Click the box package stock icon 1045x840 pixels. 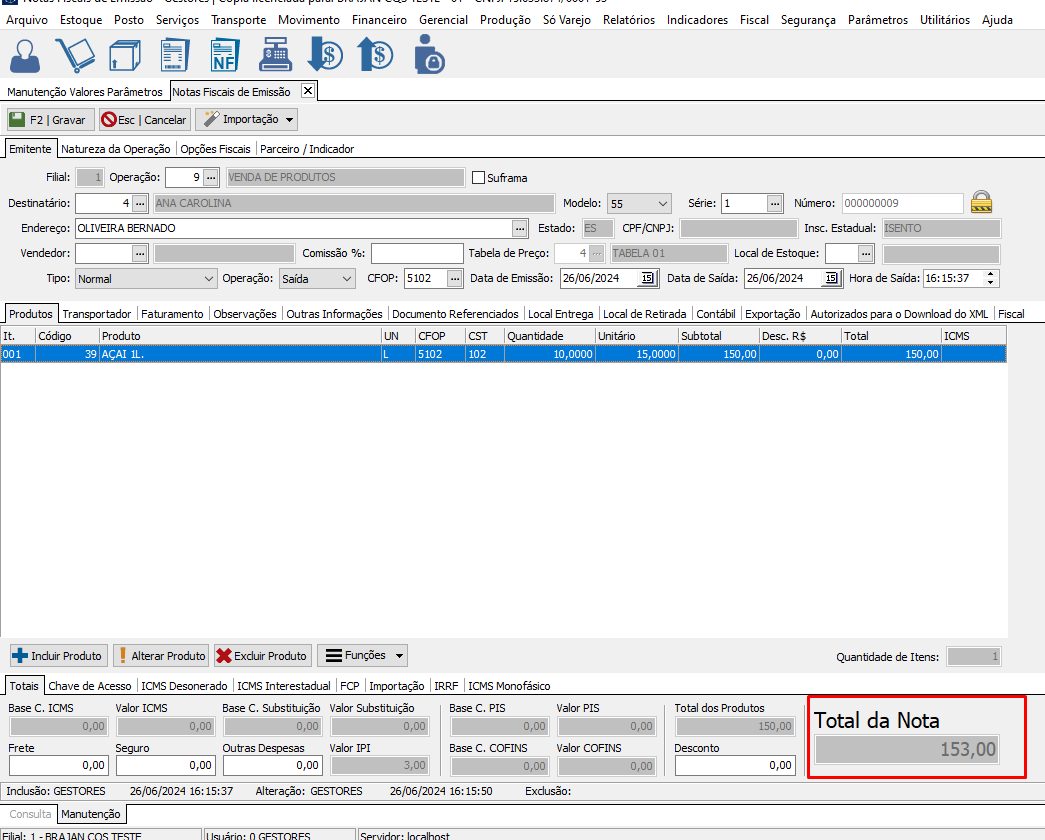point(124,55)
